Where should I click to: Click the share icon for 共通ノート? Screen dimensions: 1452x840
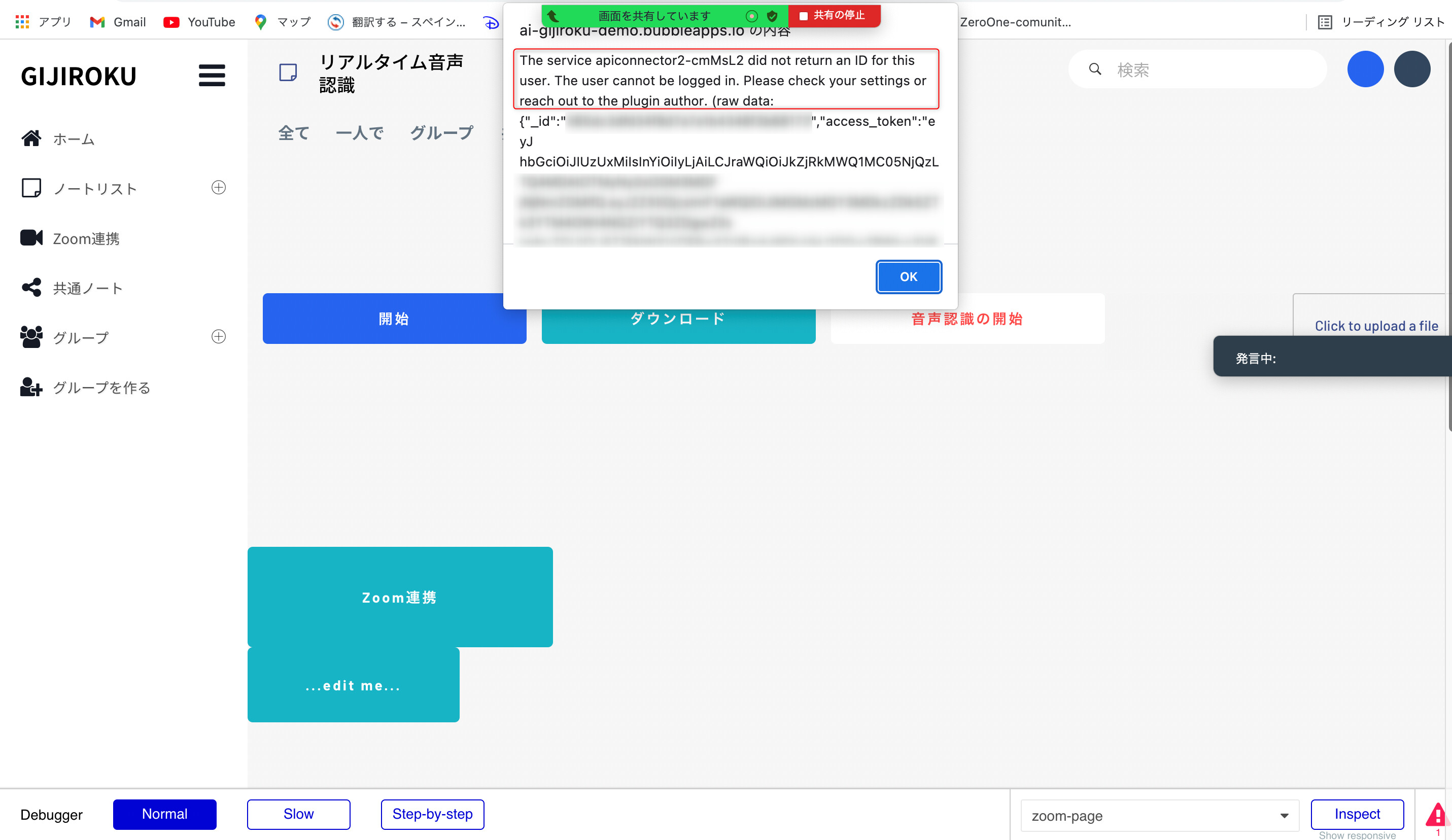click(31, 288)
